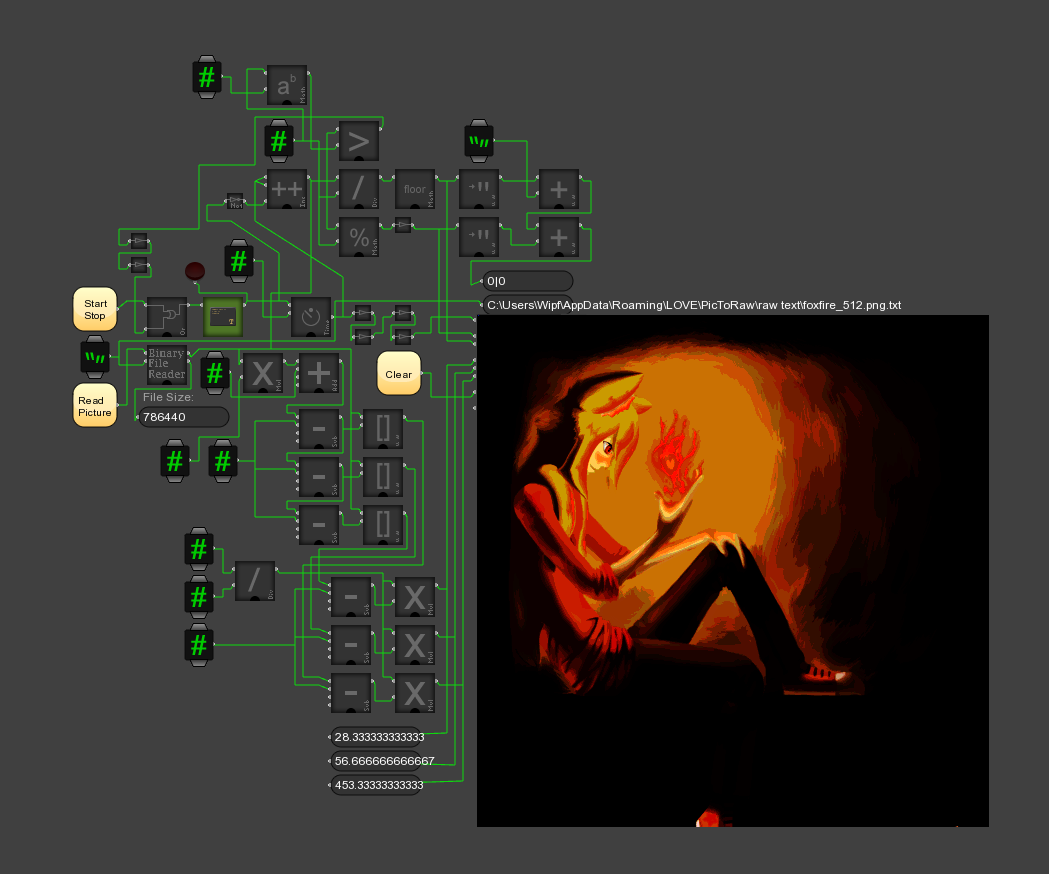The width and height of the screenshot is (1049, 874).
Task: Select the green-bordered text display node
Action: (x=223, y=316)
